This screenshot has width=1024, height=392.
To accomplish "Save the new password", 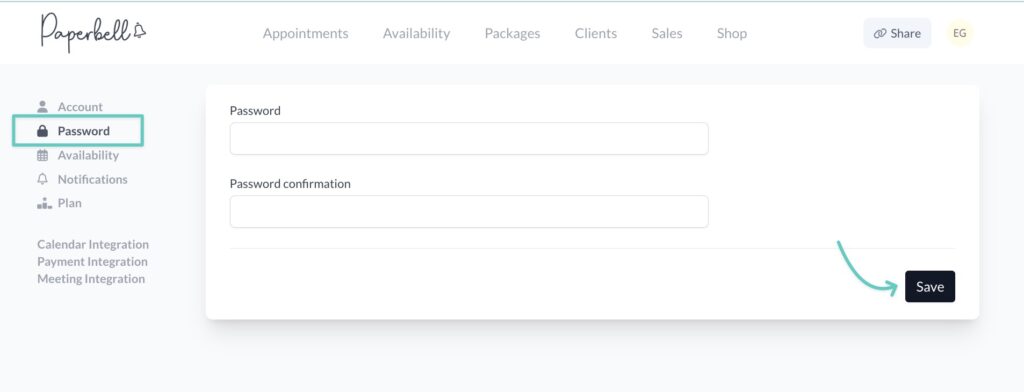I will [x=930, y=286].
